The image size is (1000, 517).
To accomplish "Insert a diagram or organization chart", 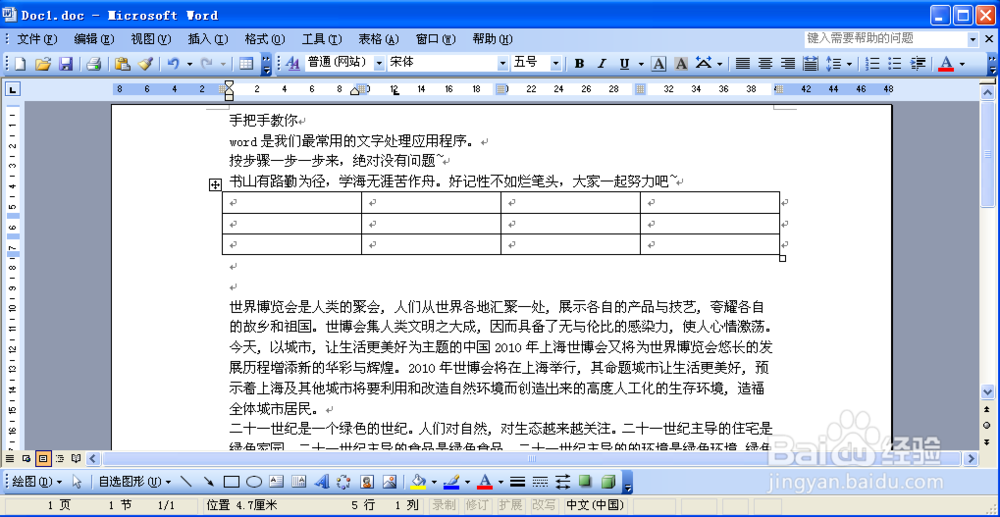I will pyautogui.click(x=344, y=481).
